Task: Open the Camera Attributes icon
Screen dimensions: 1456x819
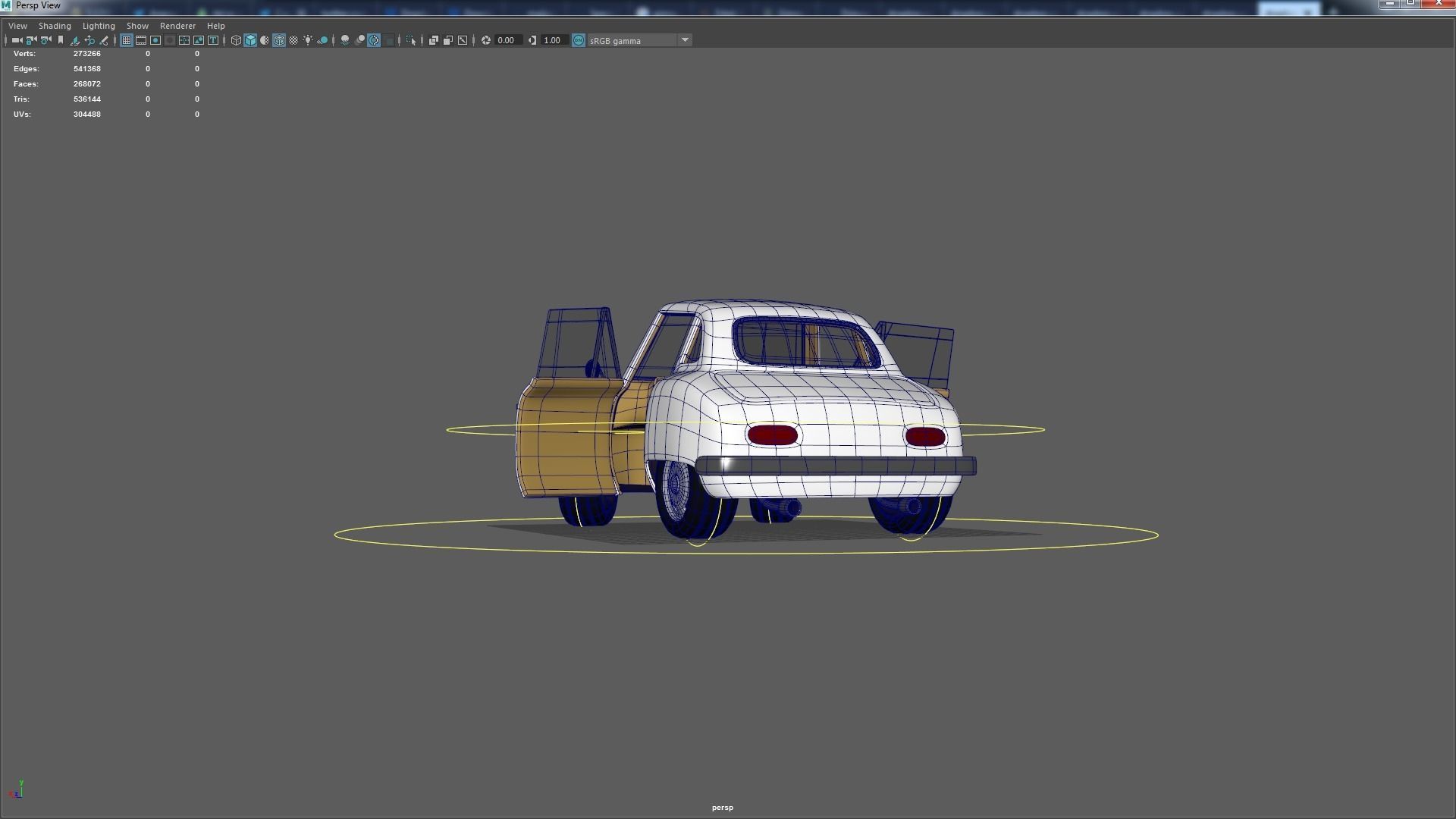Action: [x=45, y=40]
